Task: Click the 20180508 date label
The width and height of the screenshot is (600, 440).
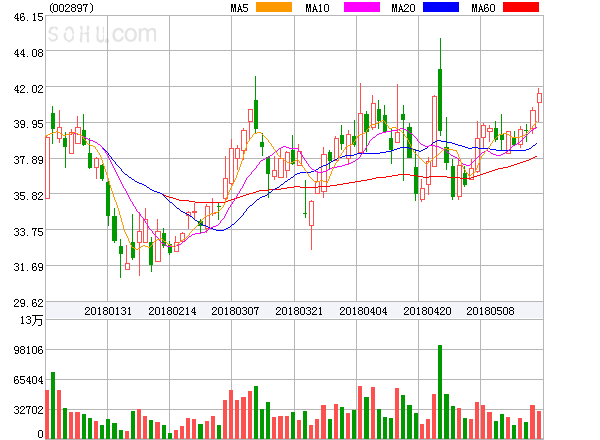Action: click(490, 311)
